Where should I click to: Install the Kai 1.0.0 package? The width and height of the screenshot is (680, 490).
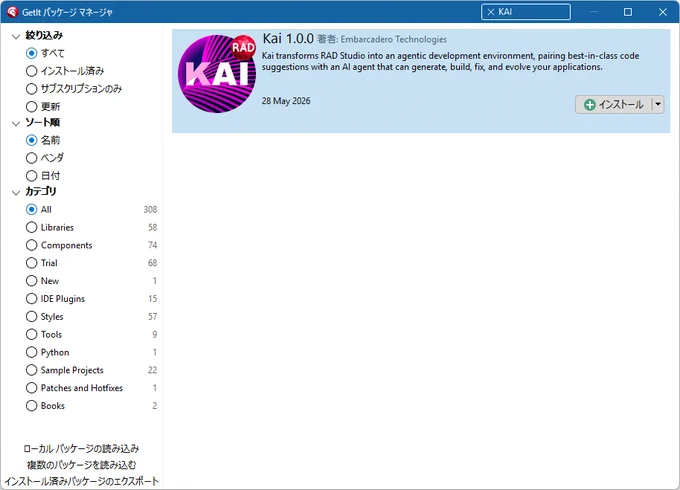tap(613, 105)
